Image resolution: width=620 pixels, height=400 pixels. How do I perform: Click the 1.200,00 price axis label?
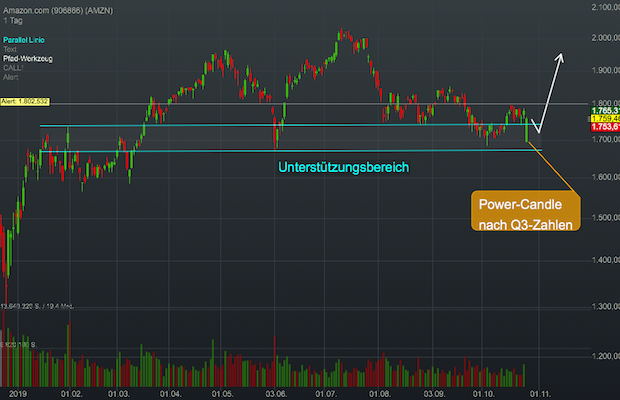(x=605, y=356)
